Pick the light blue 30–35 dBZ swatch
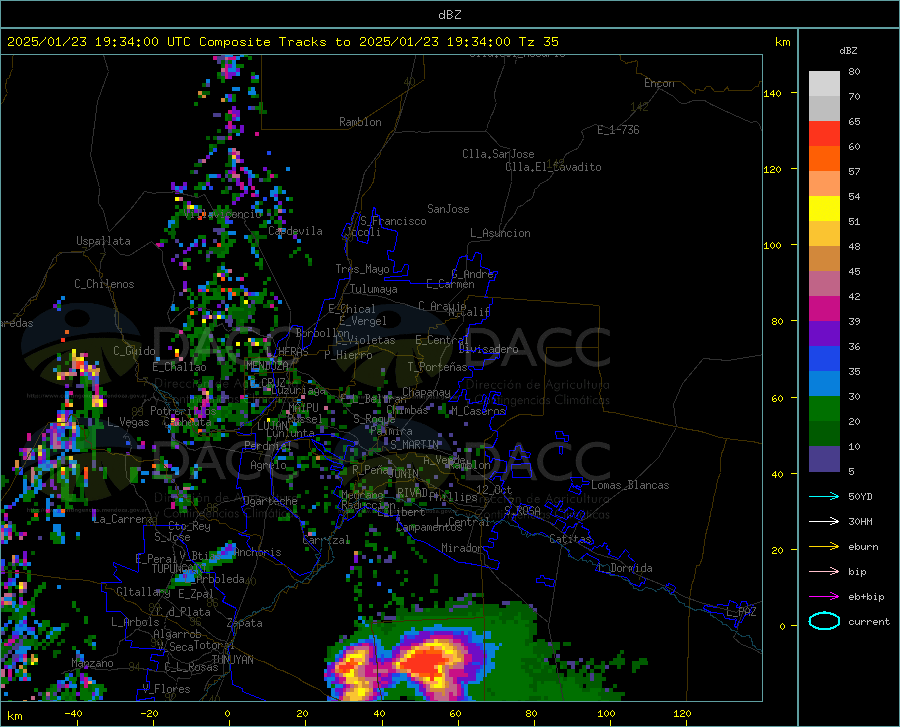This screenshot has height=727, width=900. tap(824, 384)
